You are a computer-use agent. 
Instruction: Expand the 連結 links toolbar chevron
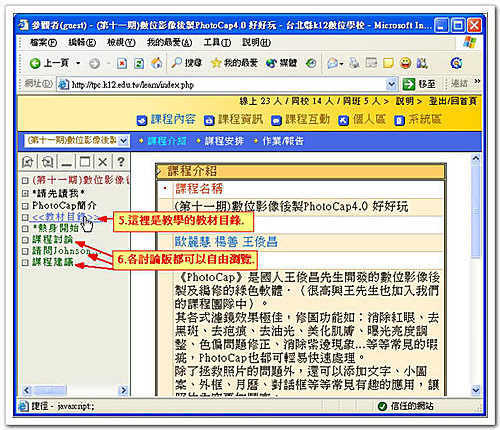point(477,81)
